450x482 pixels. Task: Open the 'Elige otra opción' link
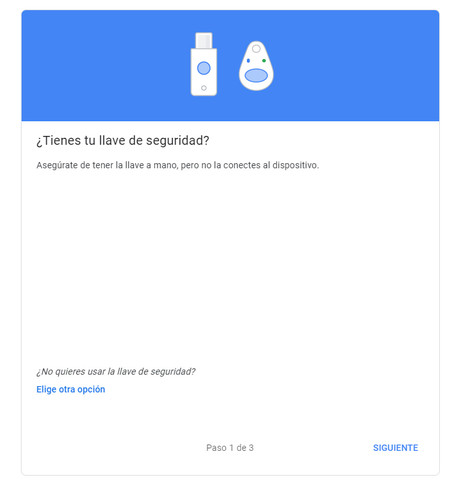[71, 389]
